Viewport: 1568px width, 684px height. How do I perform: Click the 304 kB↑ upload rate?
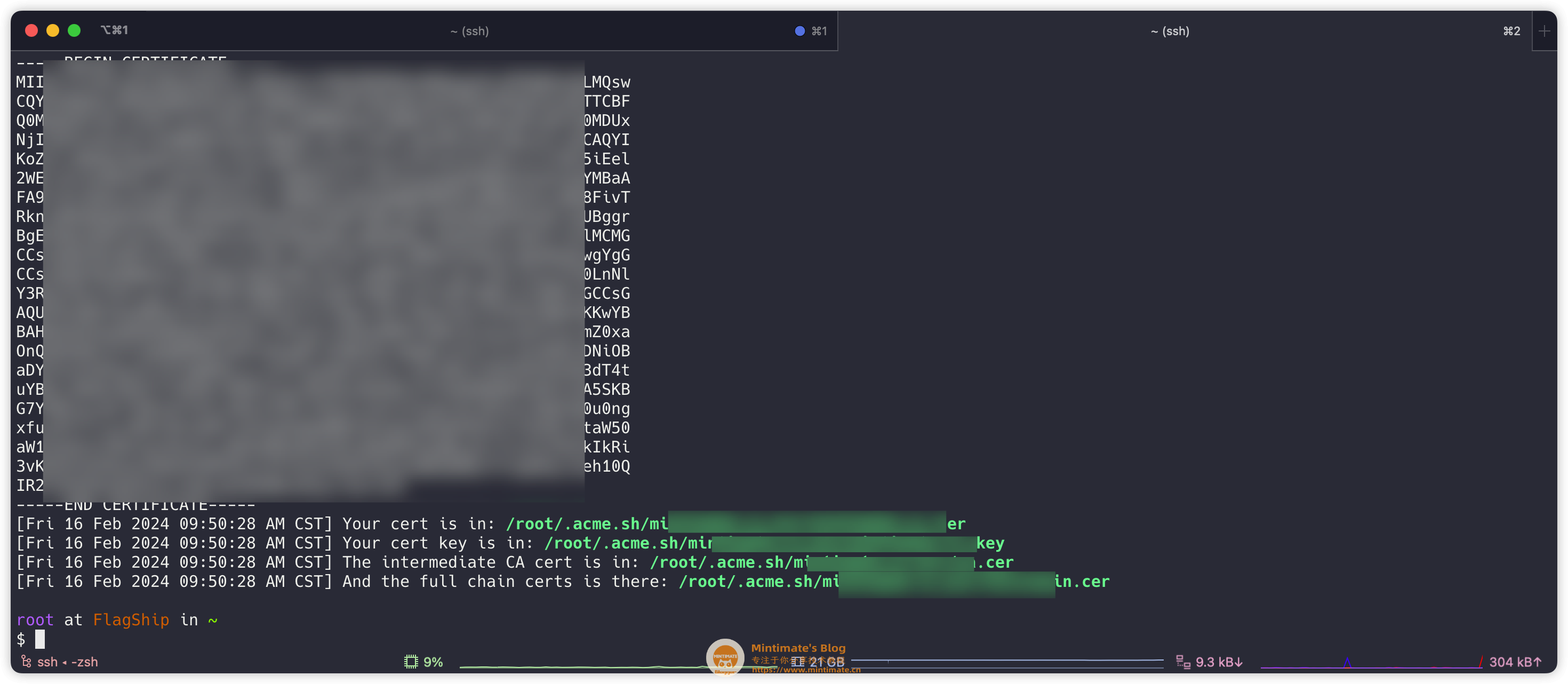[x=1515, y=662]
